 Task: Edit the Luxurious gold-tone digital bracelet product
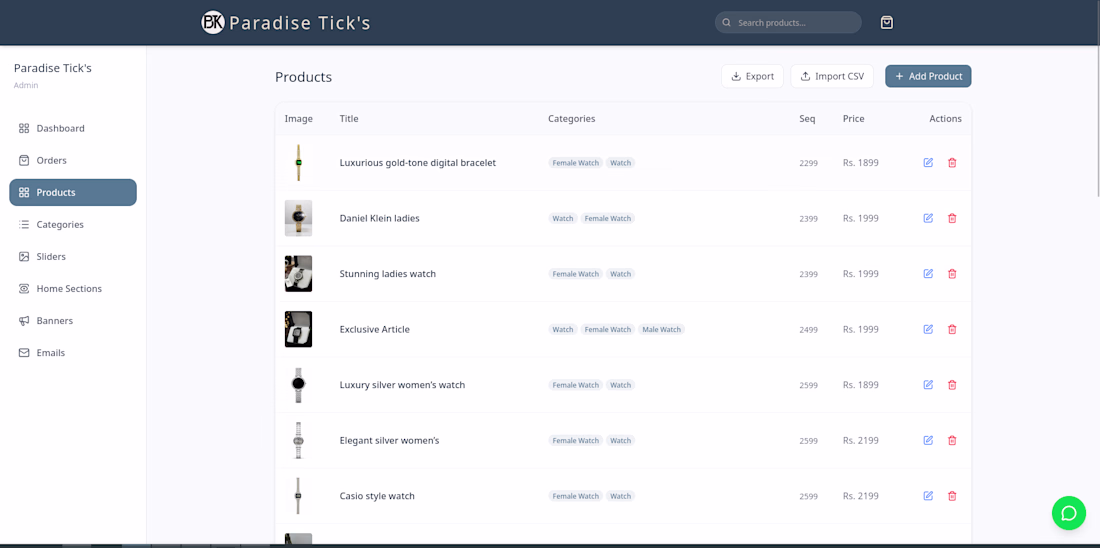pyautogui.click(x=928, y=163)
